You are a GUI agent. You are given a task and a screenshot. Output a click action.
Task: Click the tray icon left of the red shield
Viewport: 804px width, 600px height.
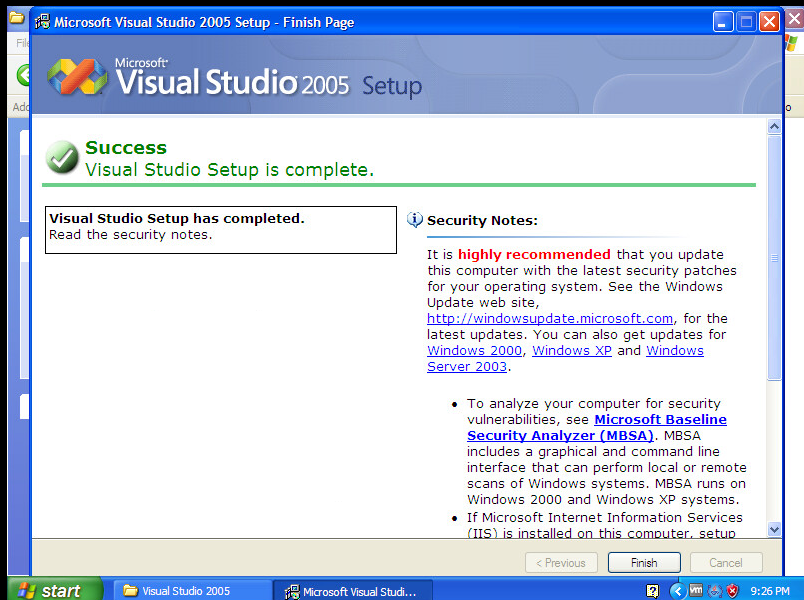[715, 591]
